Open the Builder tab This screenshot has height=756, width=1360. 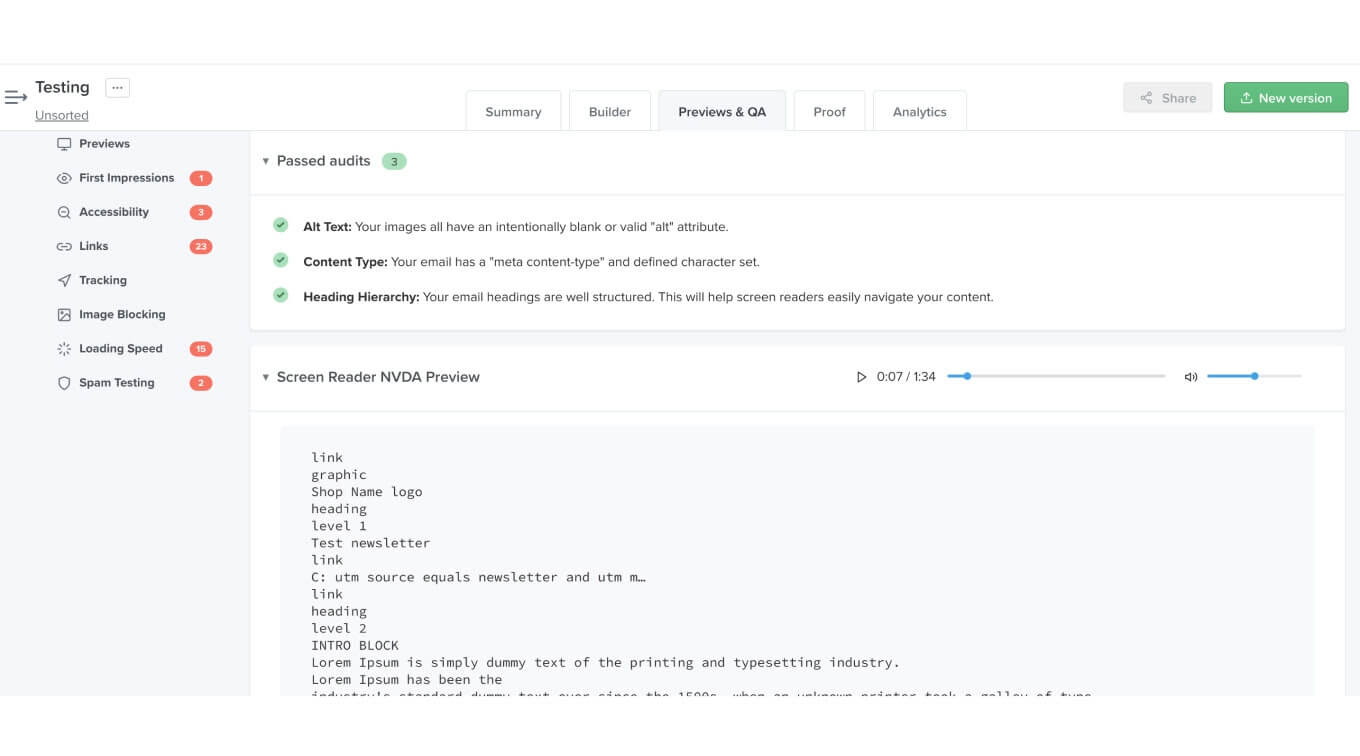pyautogui.click(x=610, y=111)
